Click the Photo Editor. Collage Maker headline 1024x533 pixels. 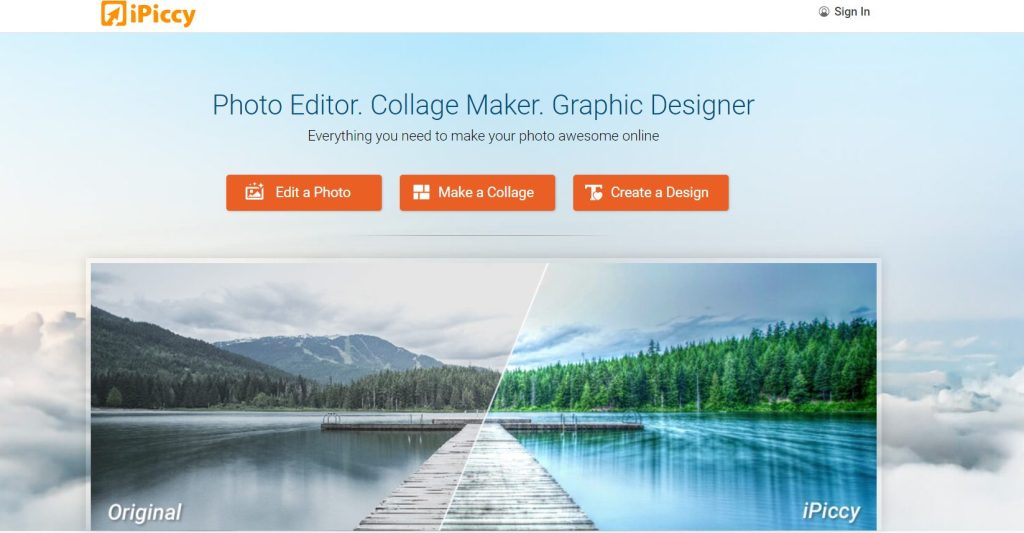point(483,105)
